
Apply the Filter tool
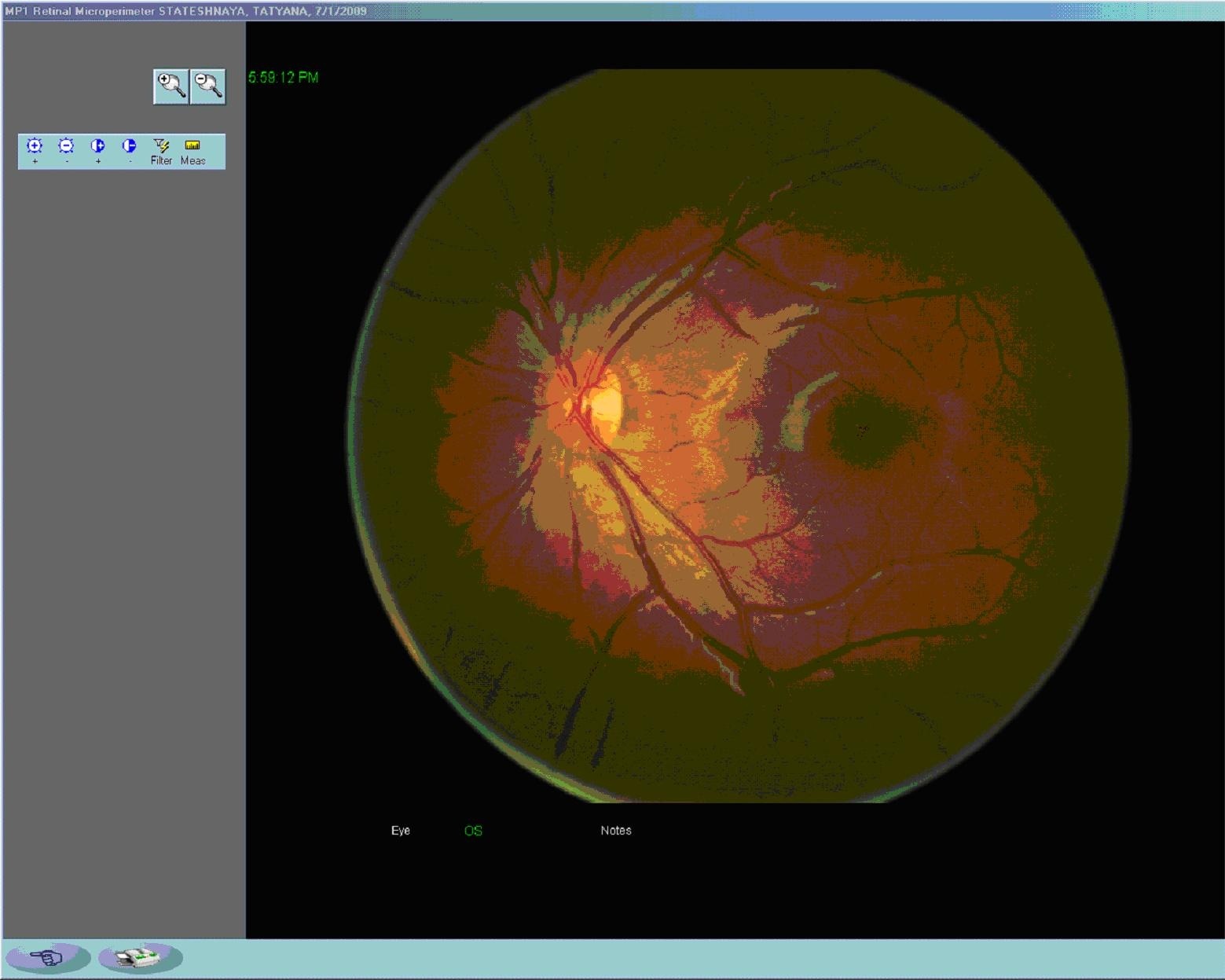161,151
